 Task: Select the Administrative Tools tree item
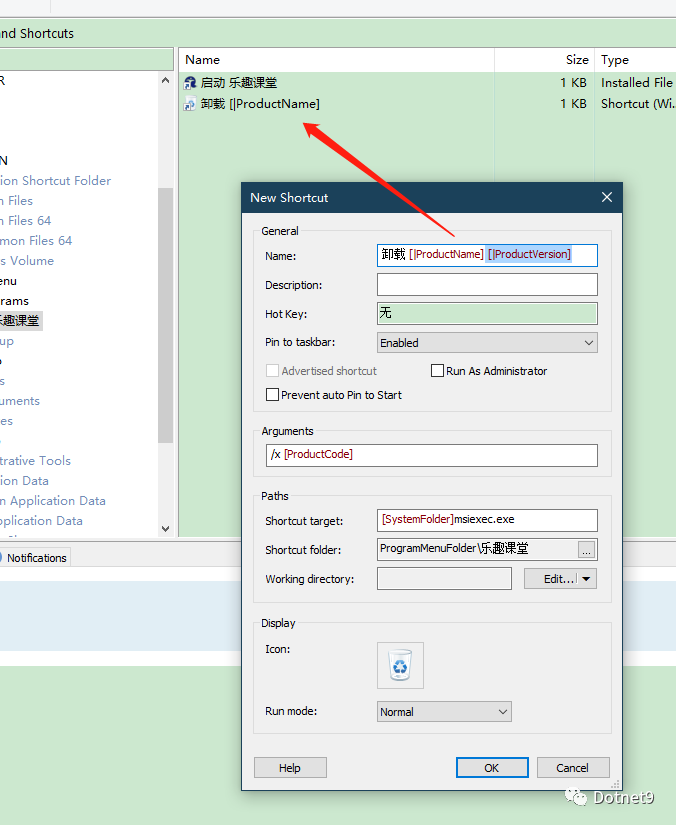(x=35, y=460)
